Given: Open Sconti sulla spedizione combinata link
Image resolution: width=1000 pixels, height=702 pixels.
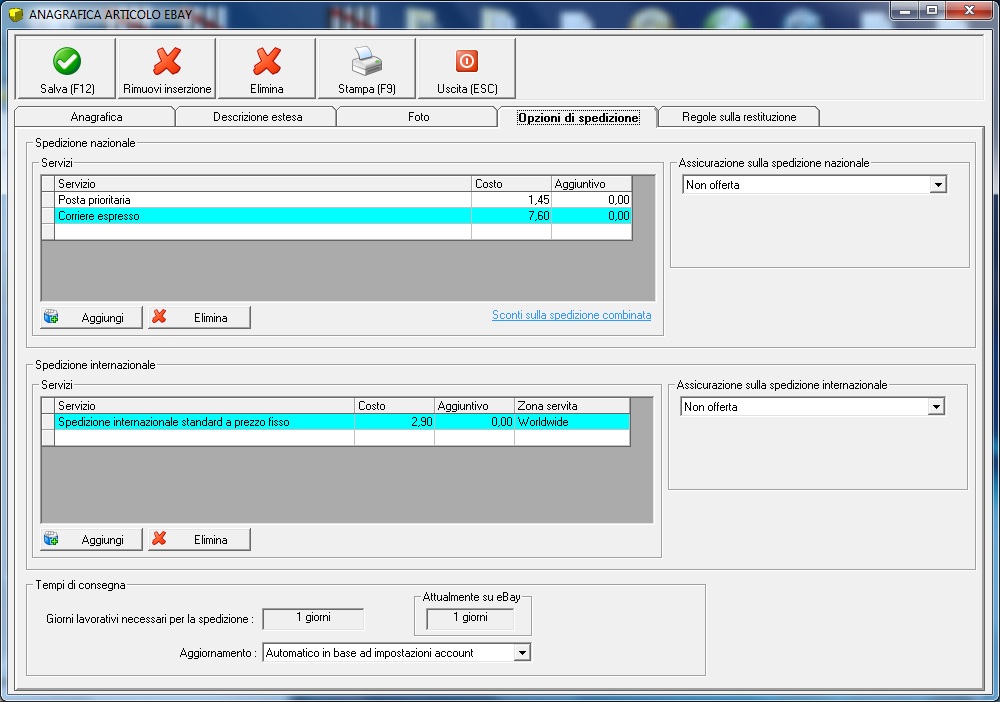Looking at the screenshot, I should tap(571, 315).
